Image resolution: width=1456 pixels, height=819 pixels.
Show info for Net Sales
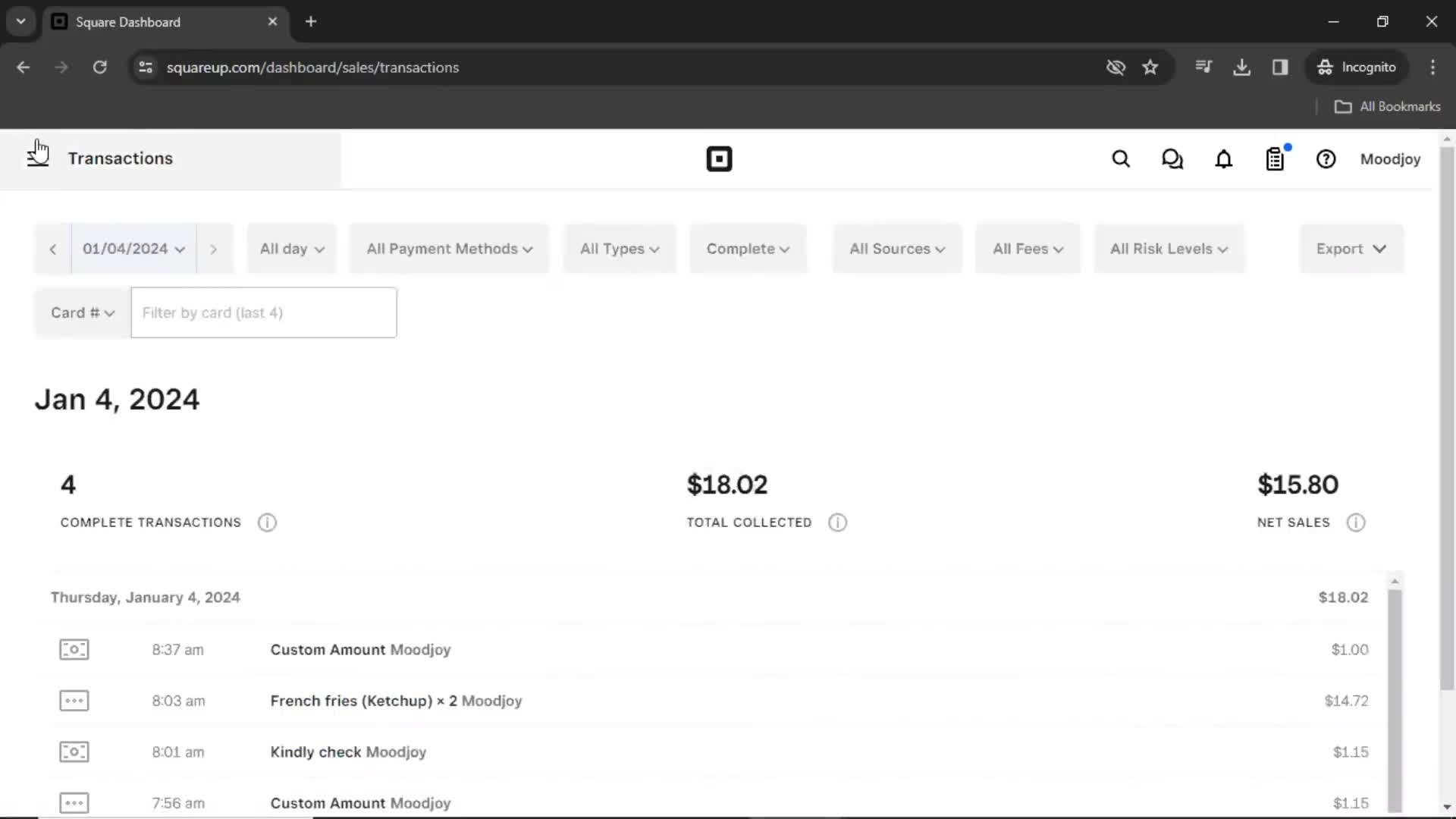pos(1356,522)
